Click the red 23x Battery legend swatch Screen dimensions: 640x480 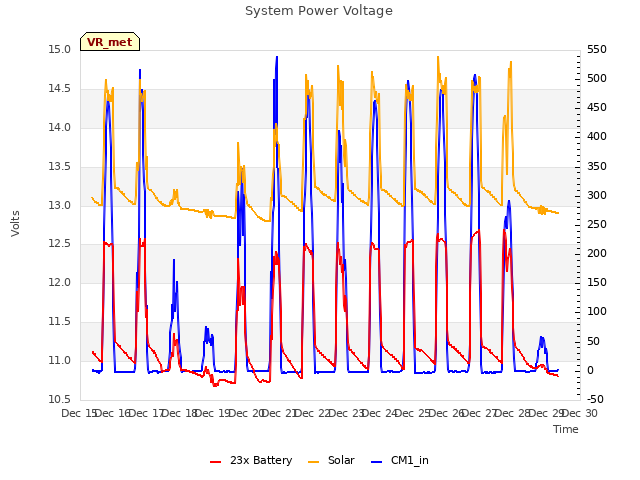coord(216,462)
